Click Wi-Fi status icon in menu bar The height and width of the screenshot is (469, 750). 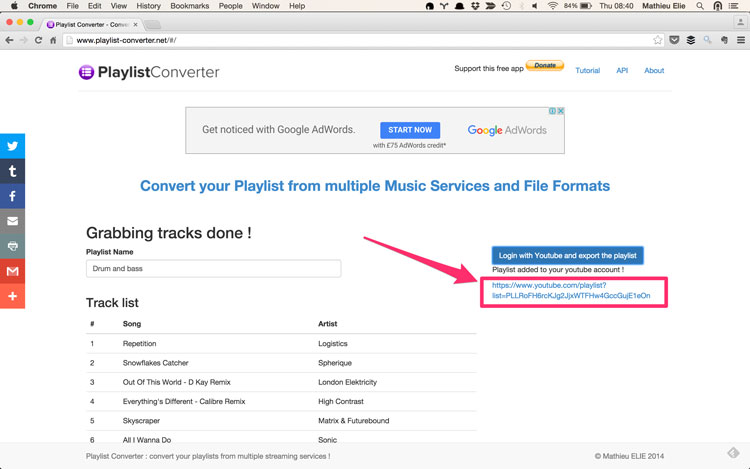[552, 6]
